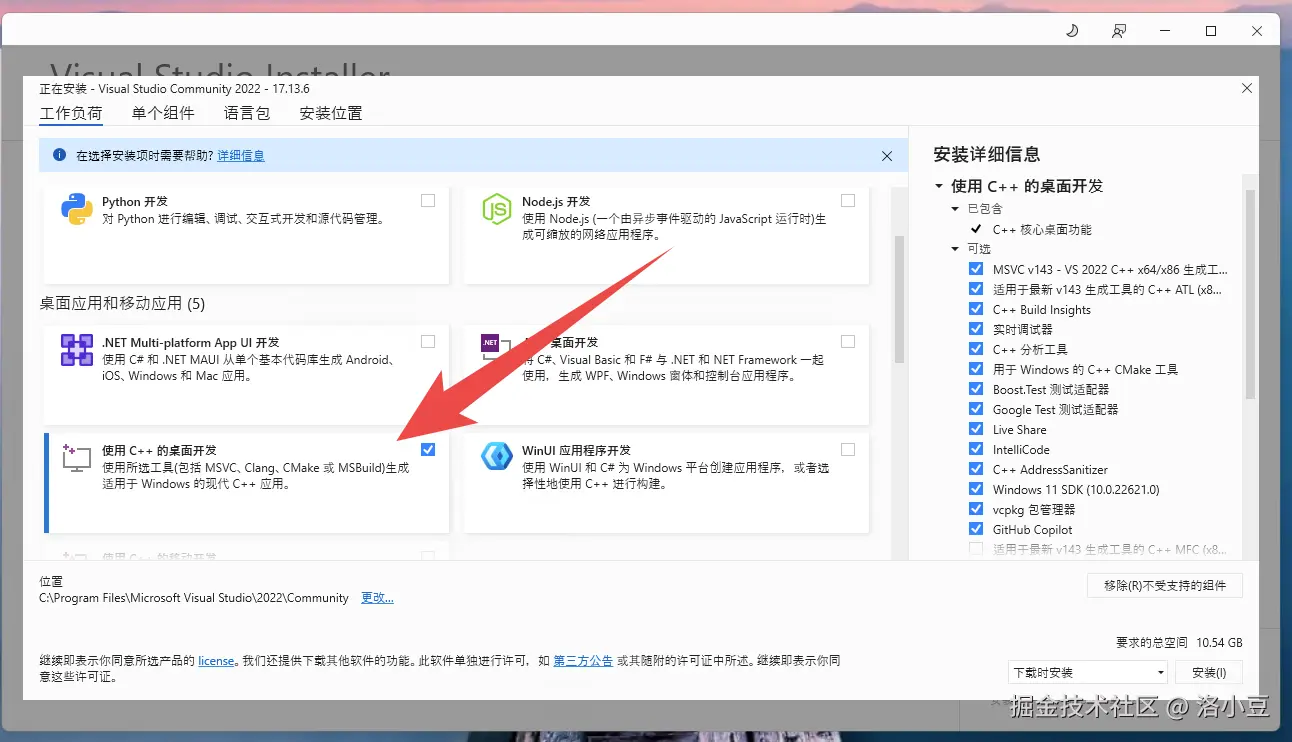Open the license link
1292x742 pixels.
coord(216,661)
